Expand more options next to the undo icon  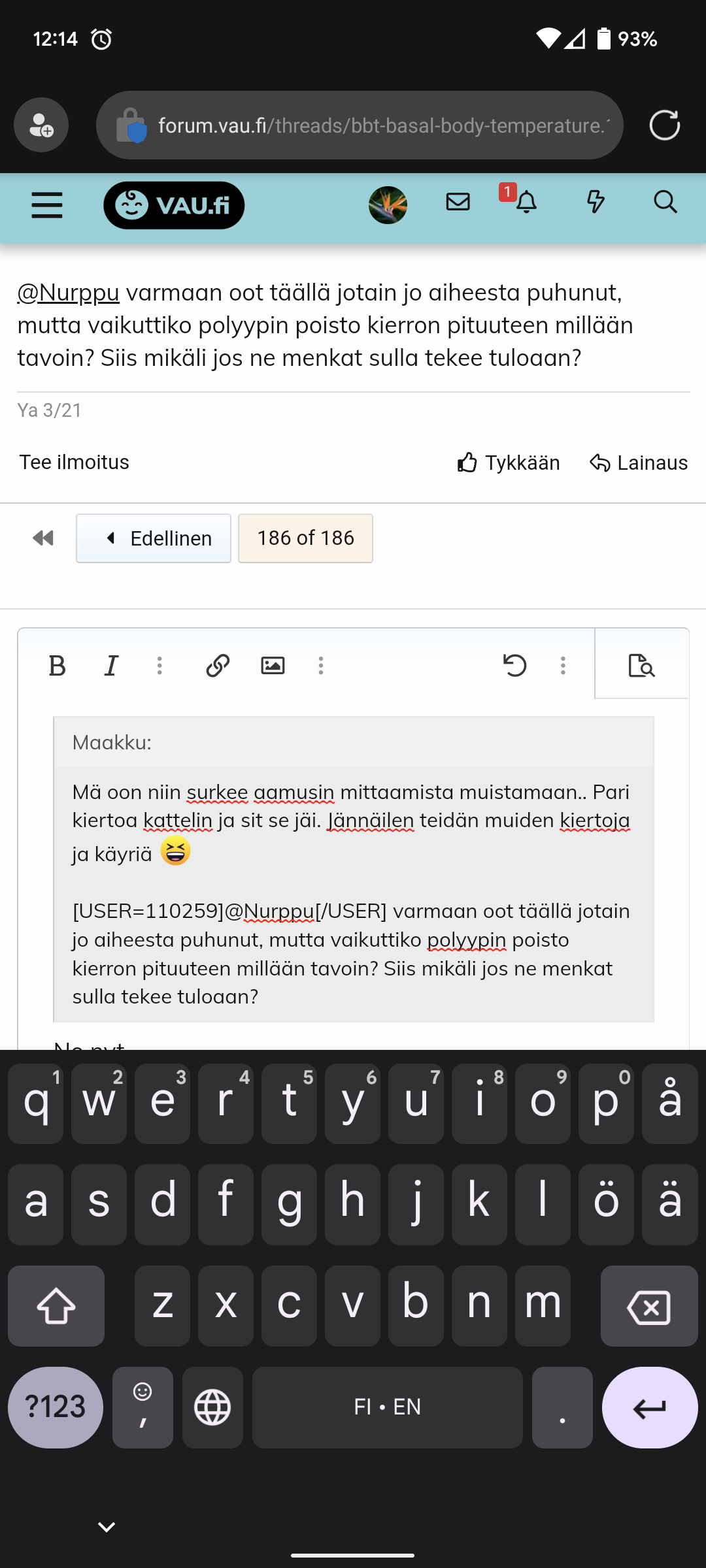[563, 666]
